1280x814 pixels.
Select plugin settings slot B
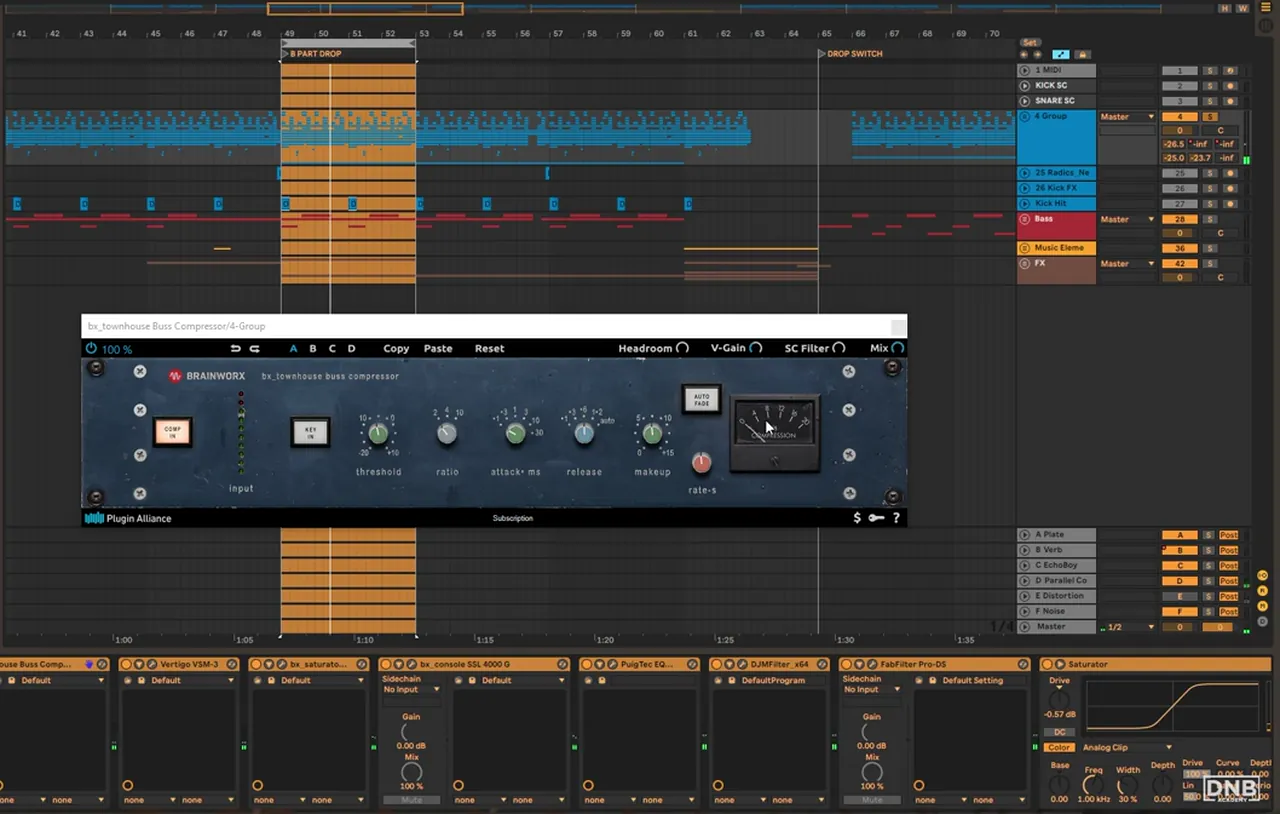(313, 349)
